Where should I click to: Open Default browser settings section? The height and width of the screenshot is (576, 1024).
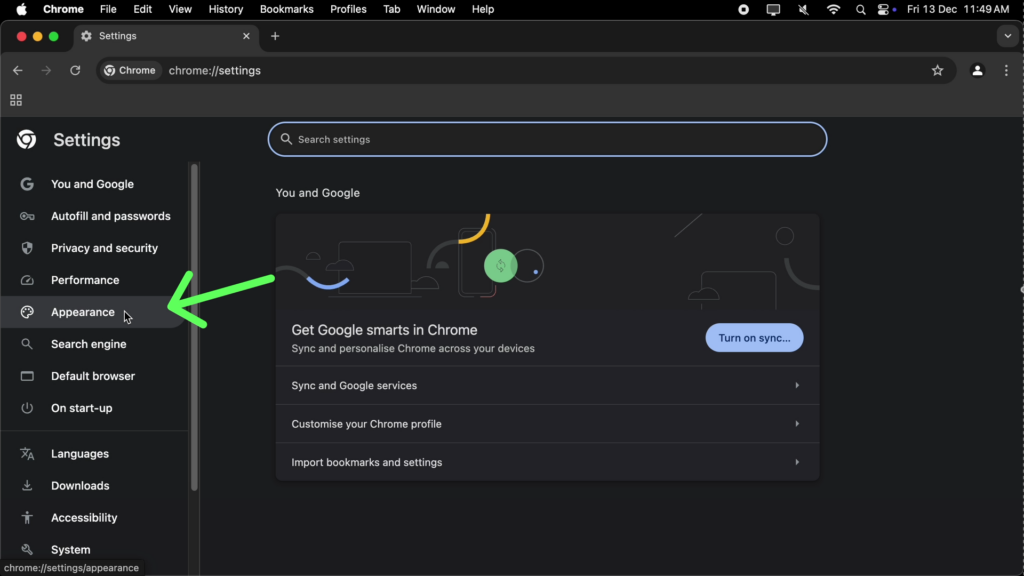point(93,376)
